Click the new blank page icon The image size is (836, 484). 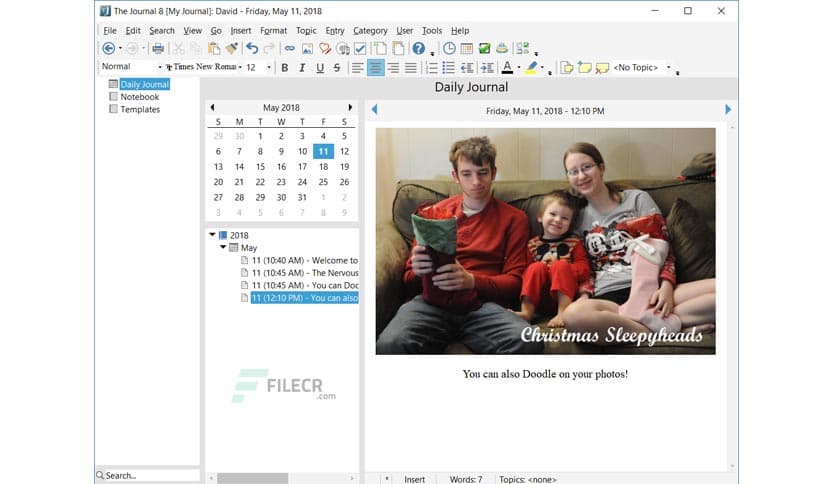[x=381, y=49]
